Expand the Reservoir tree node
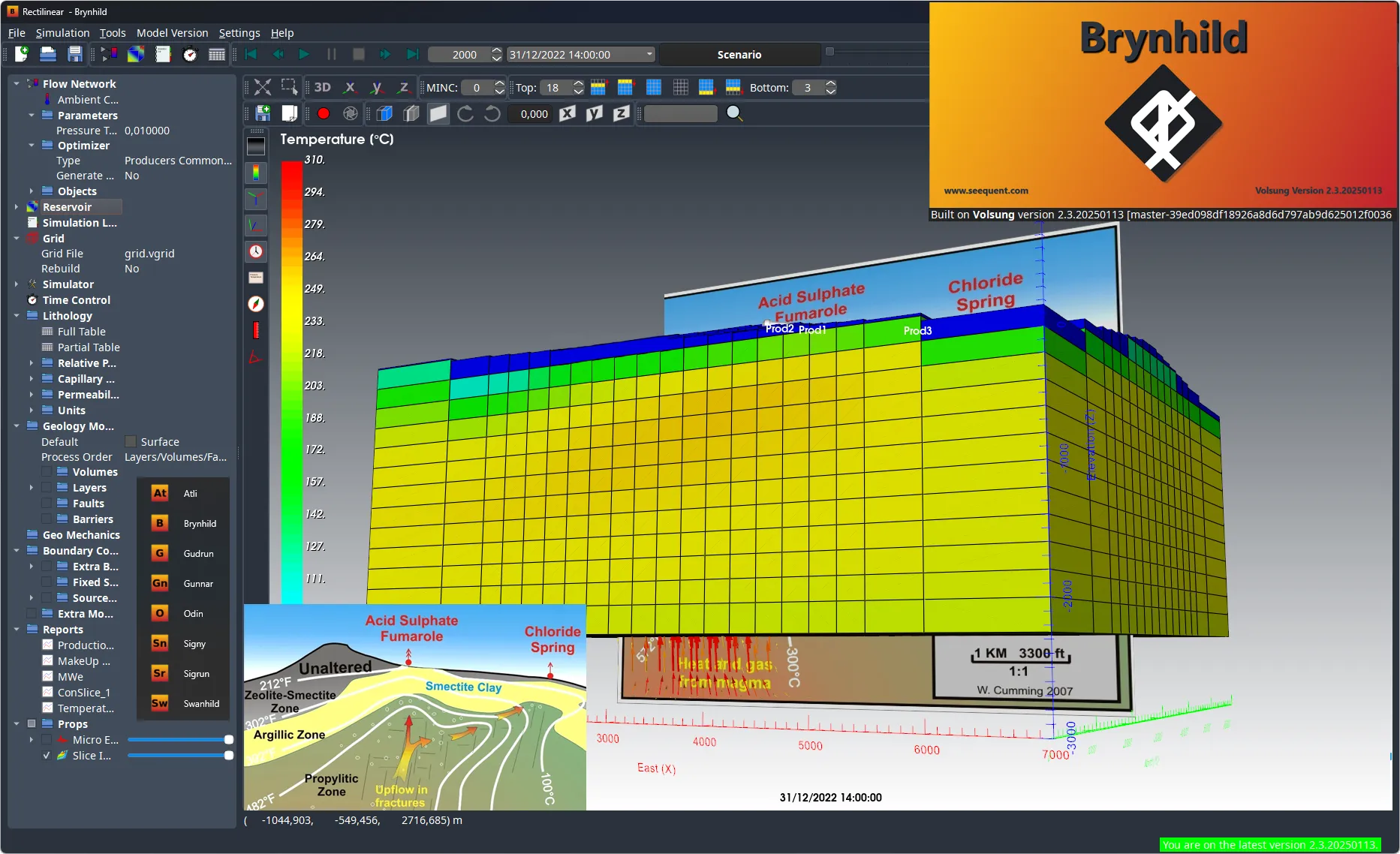This screenshot has width=1400, height=854. 17,207
